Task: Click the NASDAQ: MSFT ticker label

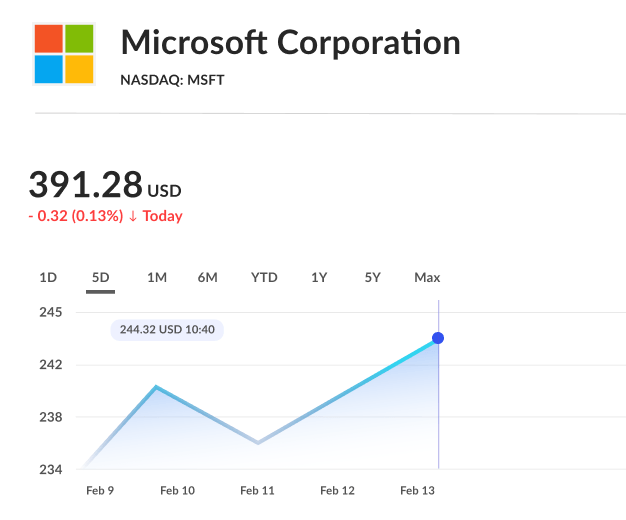Action: (x=172, y=79)
